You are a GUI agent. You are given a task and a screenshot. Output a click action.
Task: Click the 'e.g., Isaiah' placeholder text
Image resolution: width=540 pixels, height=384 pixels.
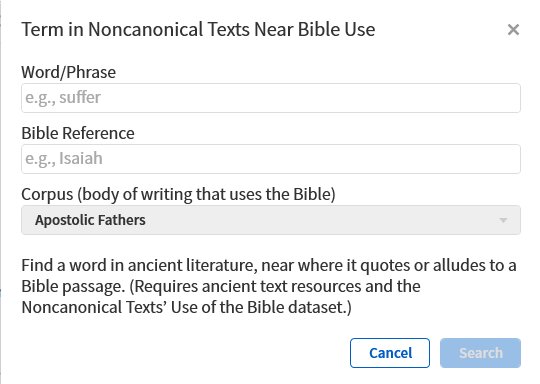[64, 158]
